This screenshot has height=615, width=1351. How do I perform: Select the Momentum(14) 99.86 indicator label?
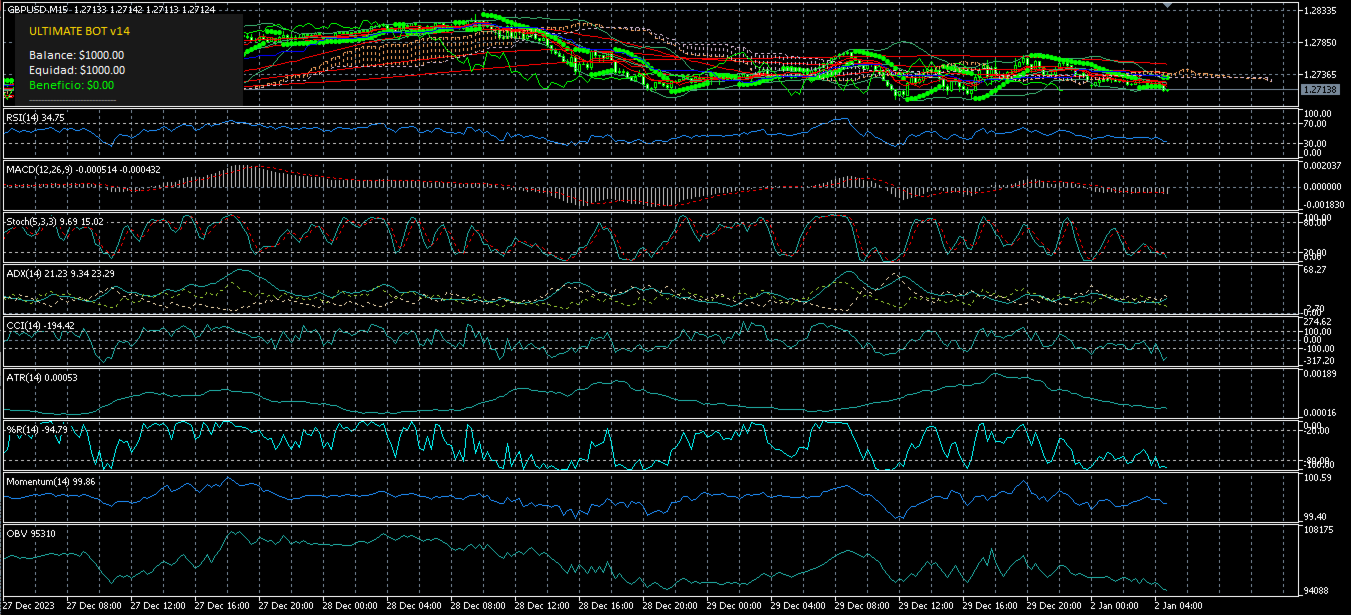point(51,481)
